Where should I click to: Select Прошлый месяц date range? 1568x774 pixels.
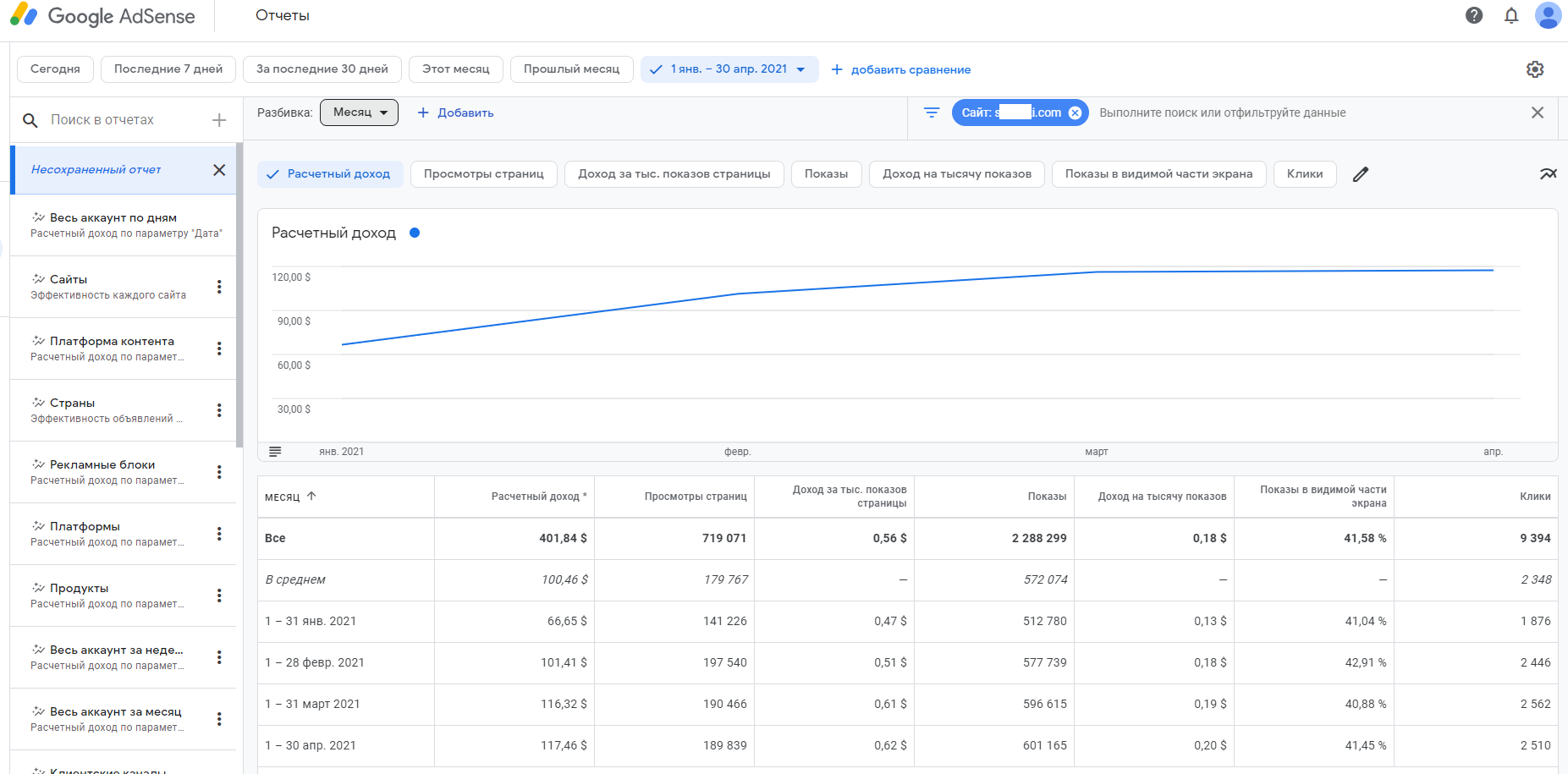571,69
